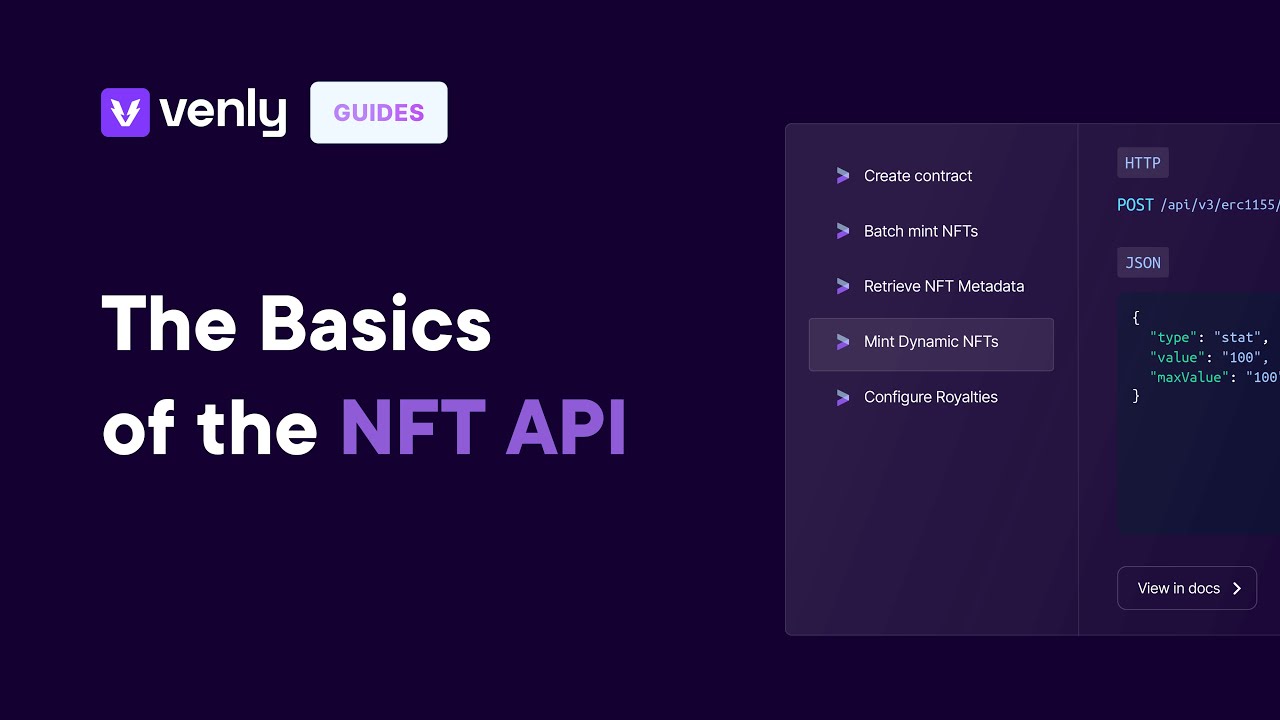
Task: Click the /api/v3/erc1155/ endpoint path
Action: pos(1219,205)
